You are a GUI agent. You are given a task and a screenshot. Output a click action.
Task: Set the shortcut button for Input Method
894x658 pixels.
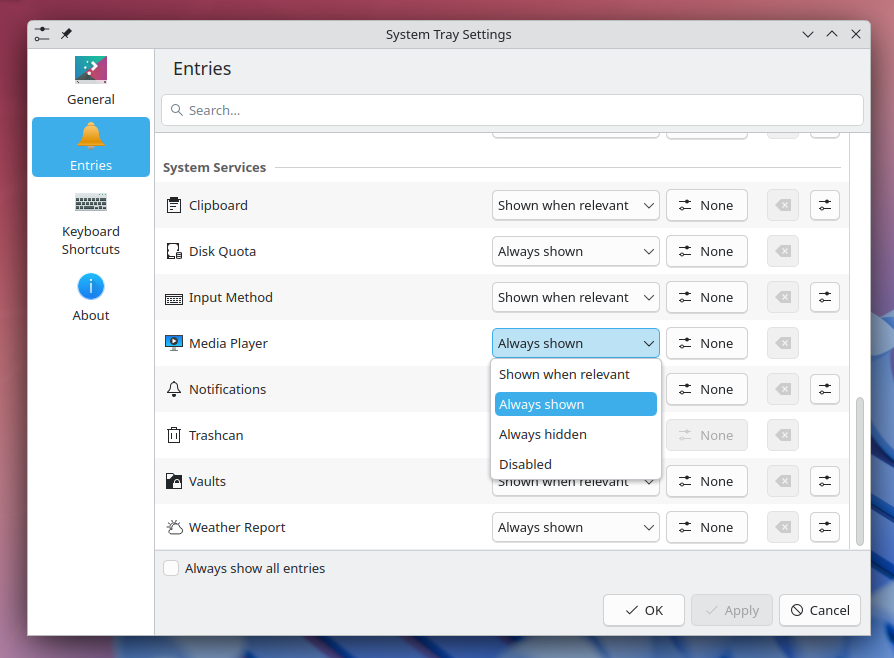pyautogui.click(x=707, y=298)
